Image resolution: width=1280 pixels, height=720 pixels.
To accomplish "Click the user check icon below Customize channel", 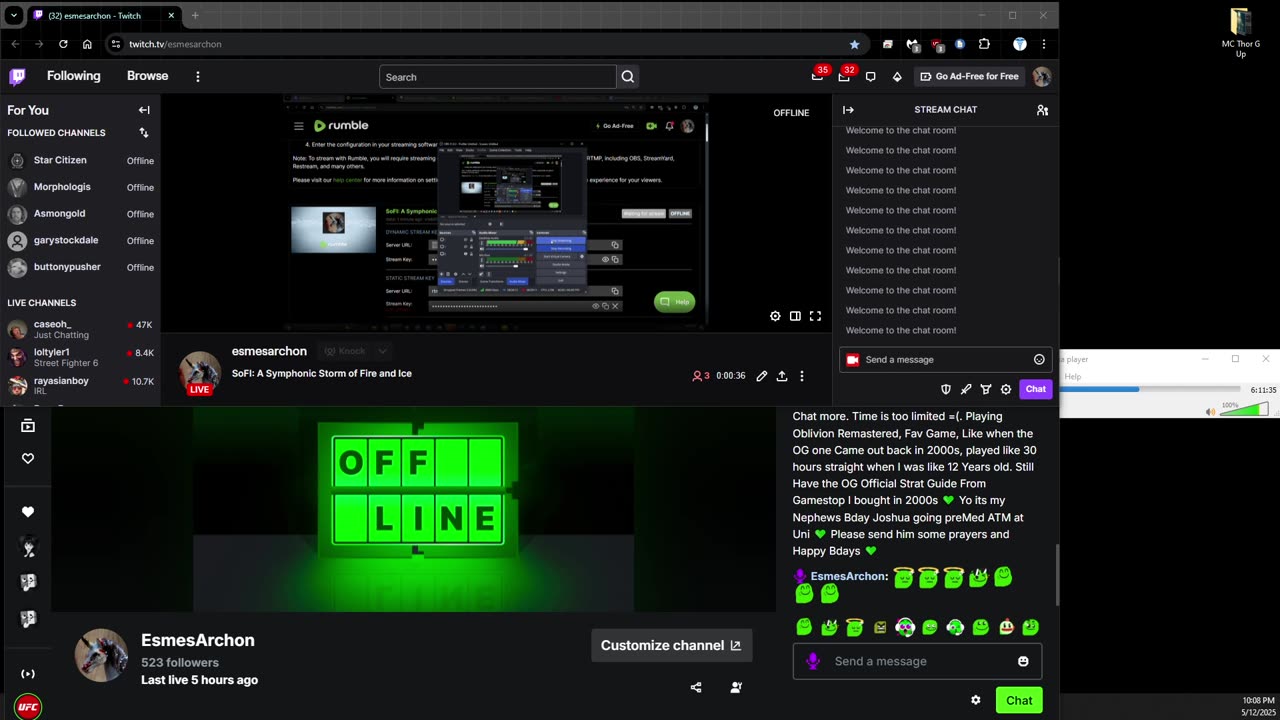I will (736, 687).
